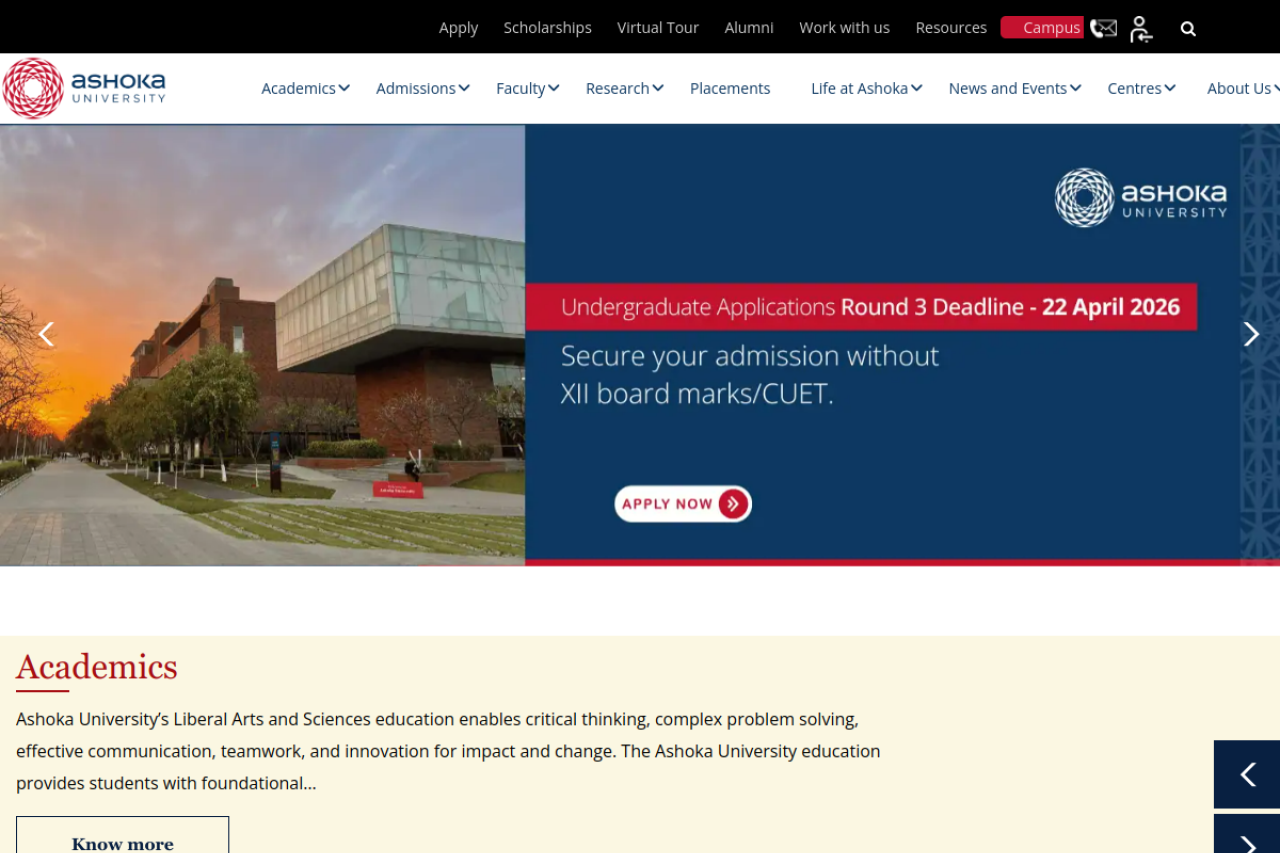Viewport: 1280px width, 853px height.
Task: Open the user login icon
Action: click(x=1140, y=29)
